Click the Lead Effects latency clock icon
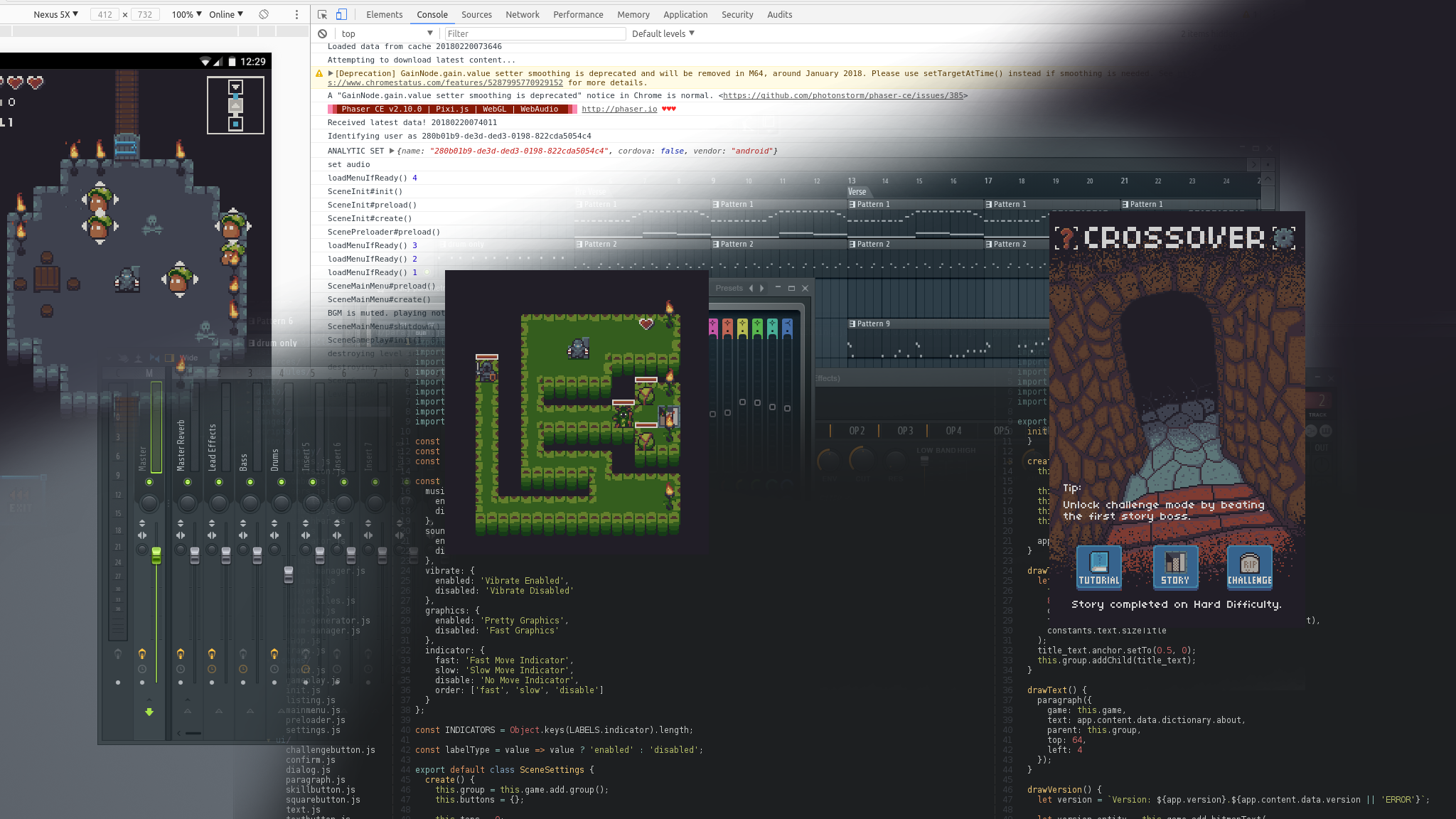This screenshot has height=819, width=1456. (x=212, y=669)
